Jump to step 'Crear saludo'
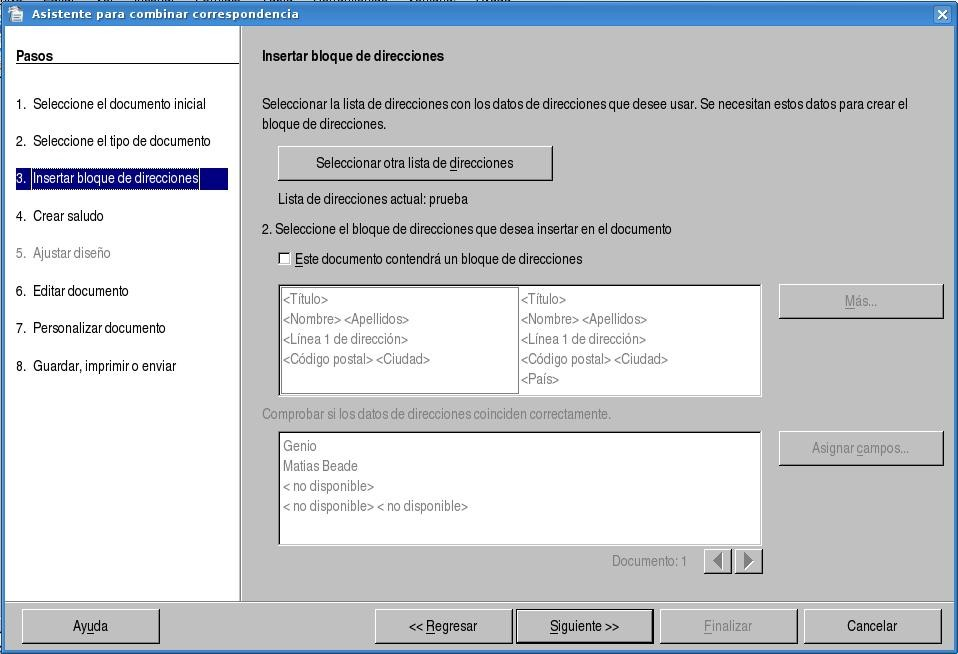Viewport: 958px width, 654px height. (x=68, y=216)
